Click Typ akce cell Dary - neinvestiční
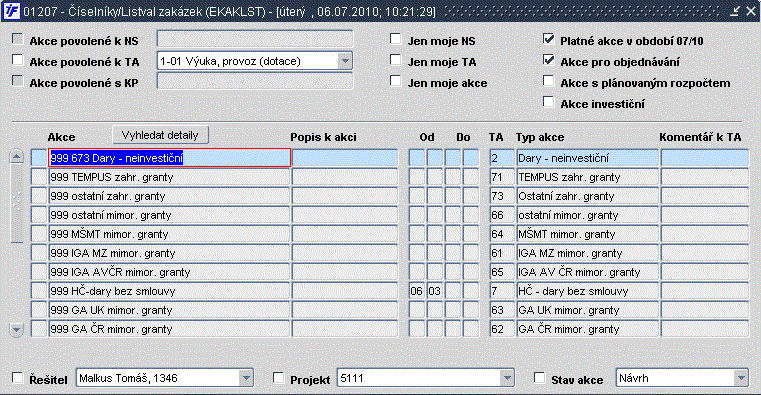Screen dimensions: 761x395 pyautogui.click(x=587, y=158)
